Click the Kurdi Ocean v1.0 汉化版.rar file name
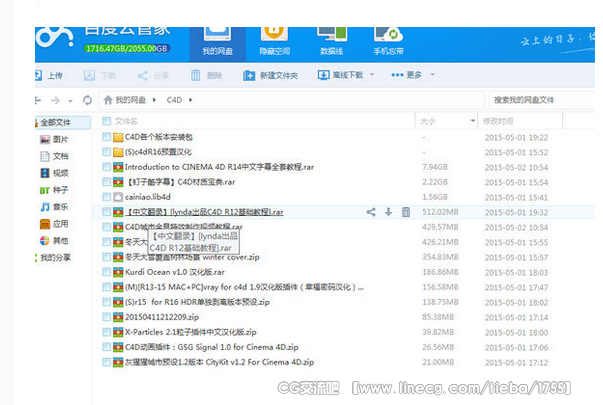 point(175,272)
